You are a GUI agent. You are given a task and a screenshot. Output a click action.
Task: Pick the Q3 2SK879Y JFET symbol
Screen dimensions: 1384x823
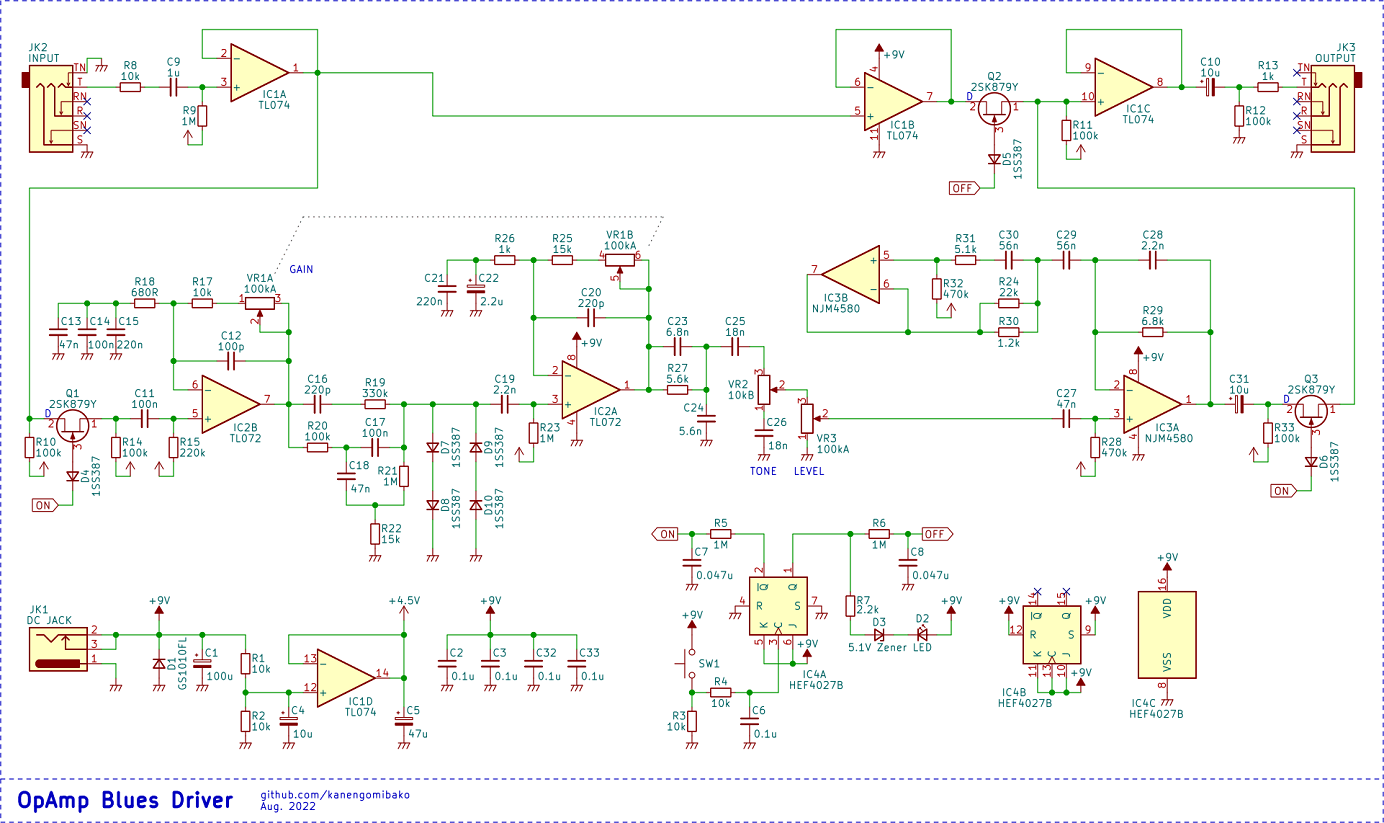pos(1312,410)
